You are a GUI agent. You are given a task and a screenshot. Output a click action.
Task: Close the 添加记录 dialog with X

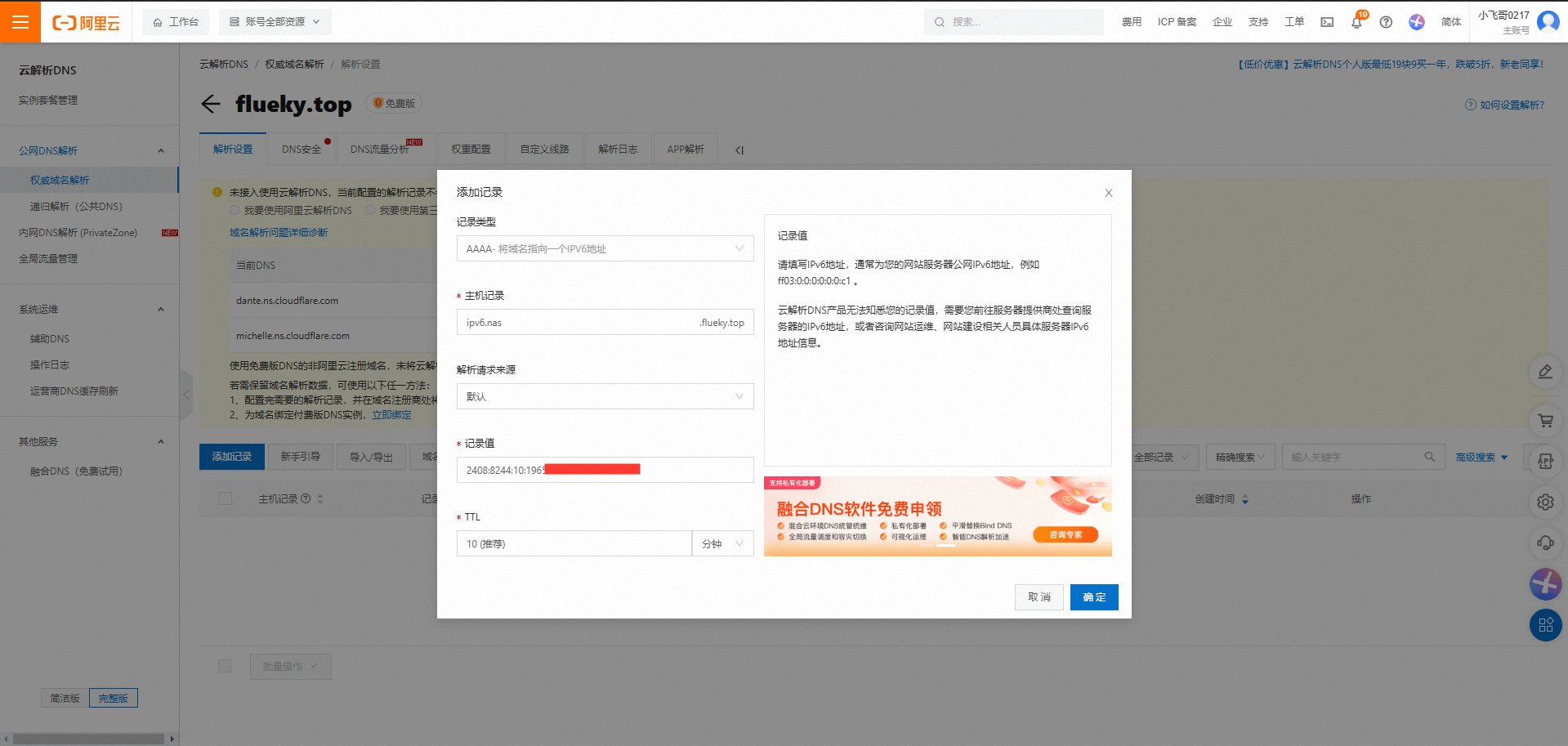(x=1109, y=193)
